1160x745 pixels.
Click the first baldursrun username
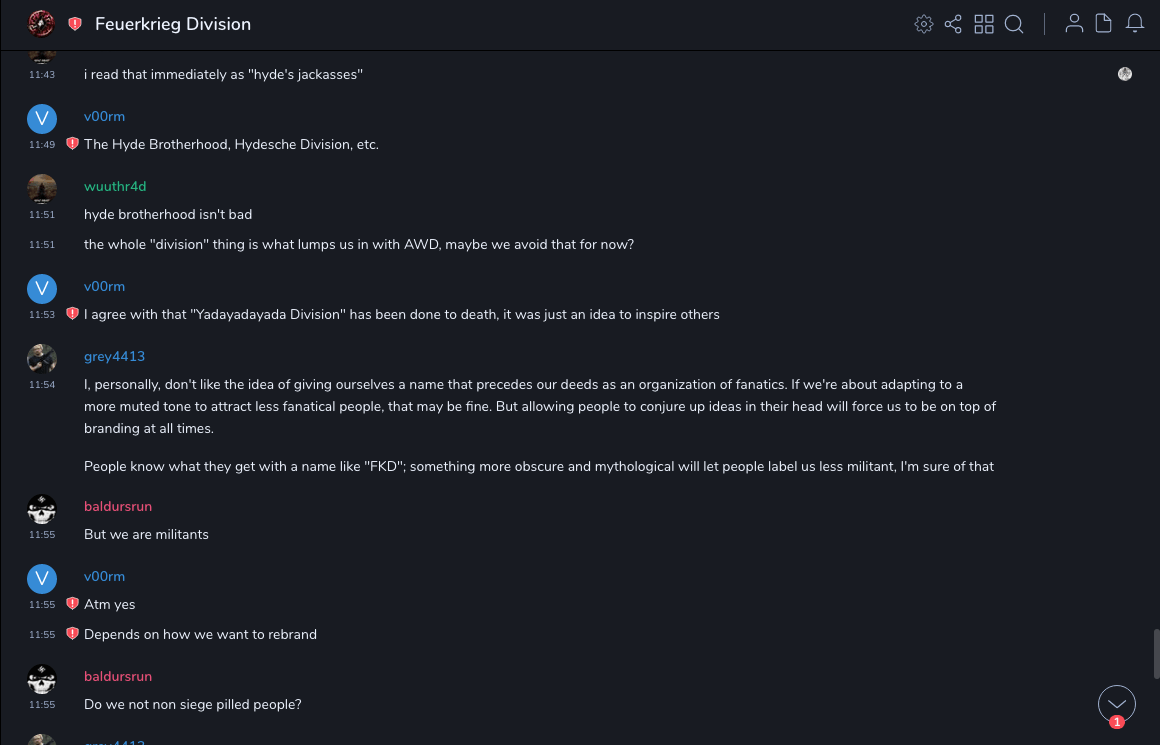coord(118,507)
